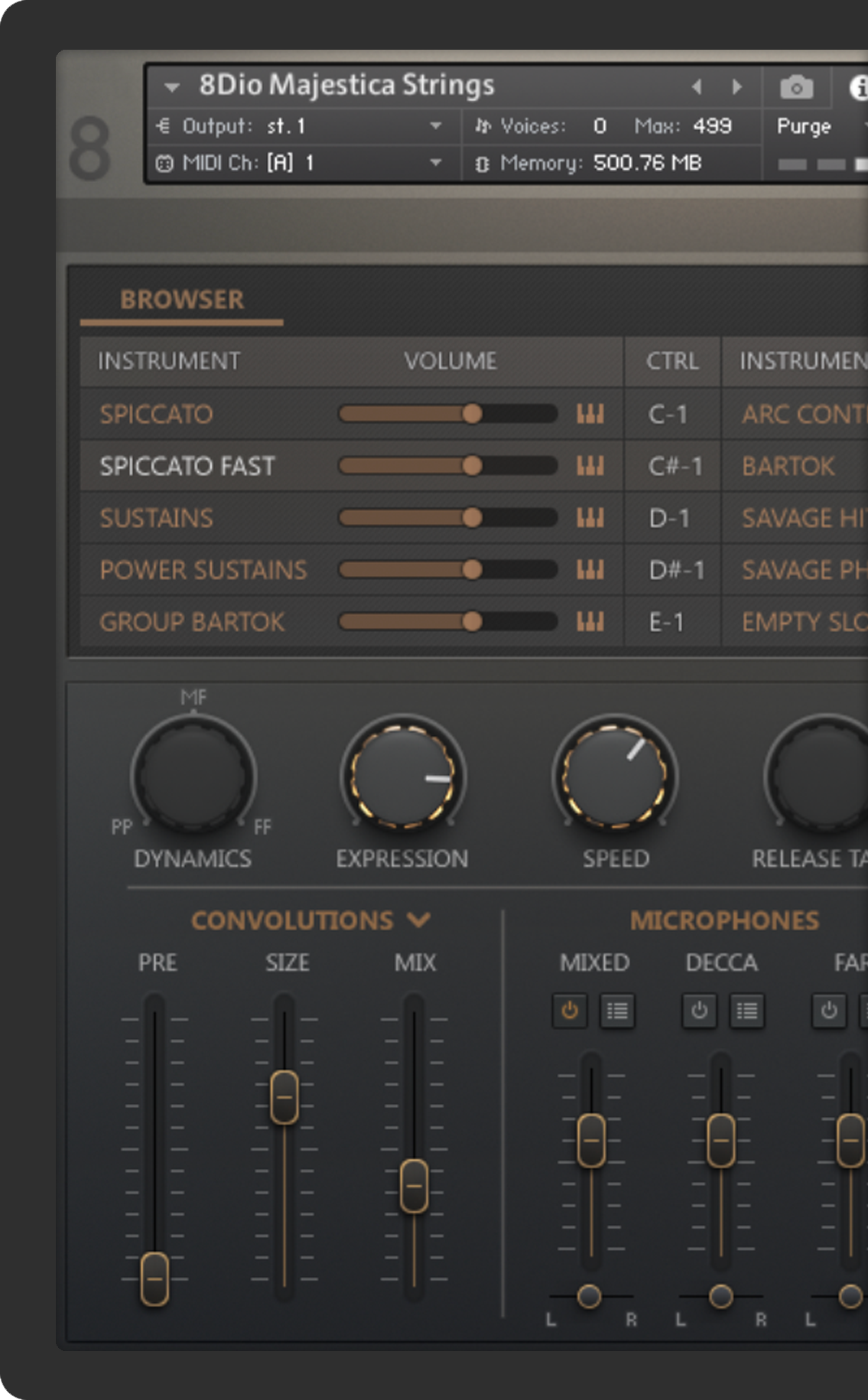Open the MIXED microphone list settings
This screenshot has width=868, height=1400.
617,1011
